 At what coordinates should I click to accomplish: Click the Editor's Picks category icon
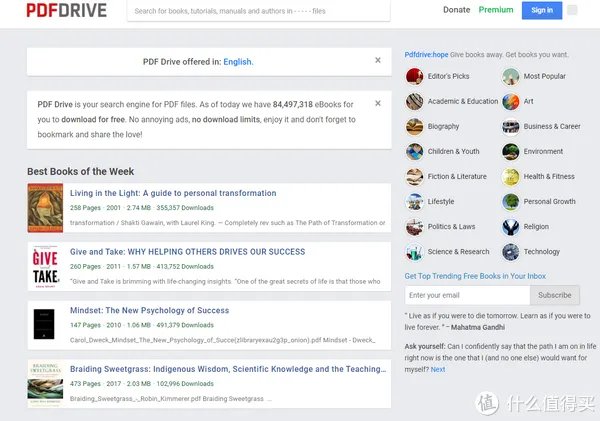pyautogui.click(x=414, y=76)
